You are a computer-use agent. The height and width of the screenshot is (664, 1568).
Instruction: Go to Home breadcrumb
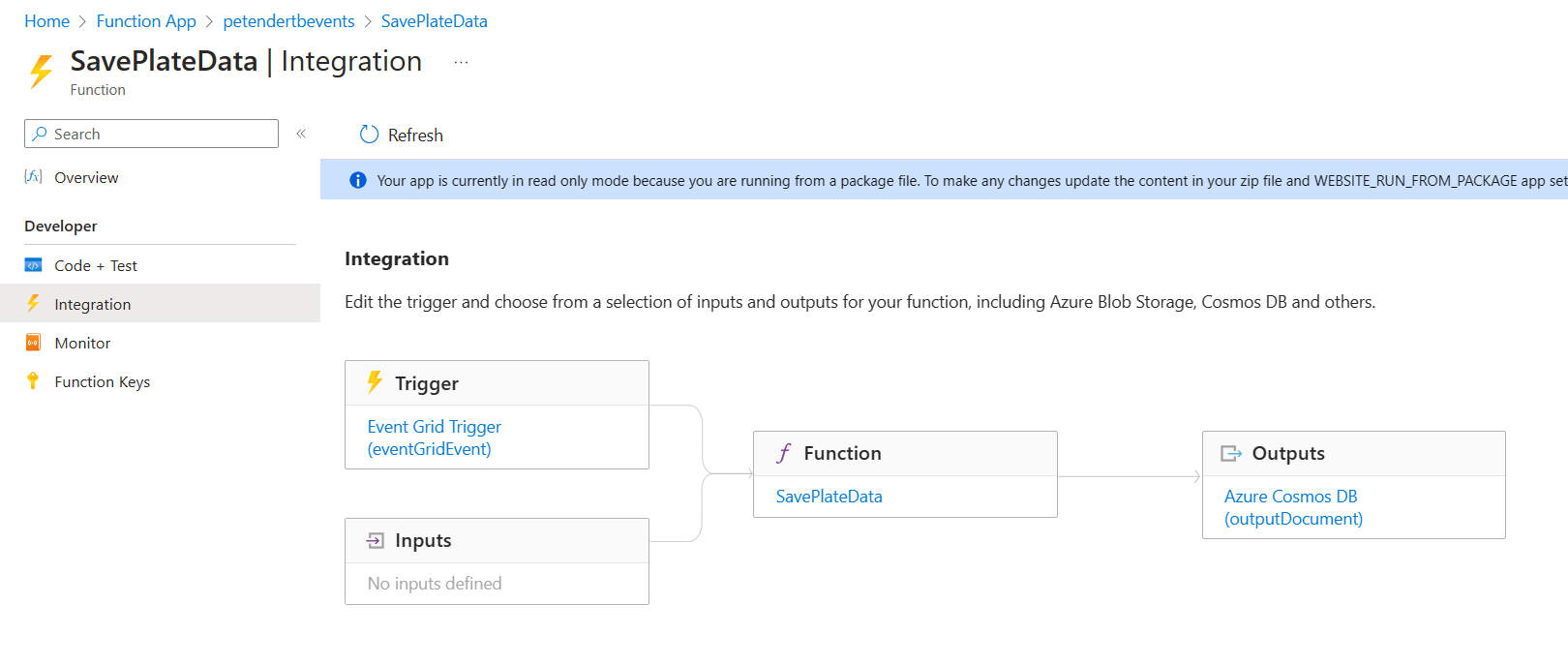pos(46,21)
